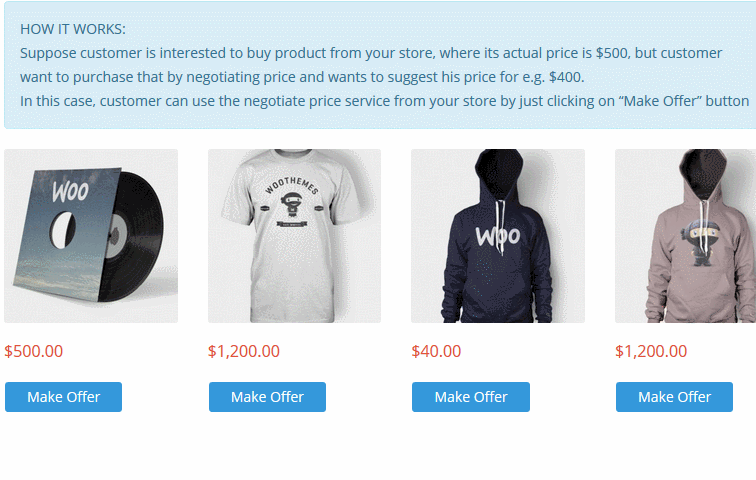Click the black vinyl record disc
The width and height of the screenshot is (756, 480).
coord(137,235)
